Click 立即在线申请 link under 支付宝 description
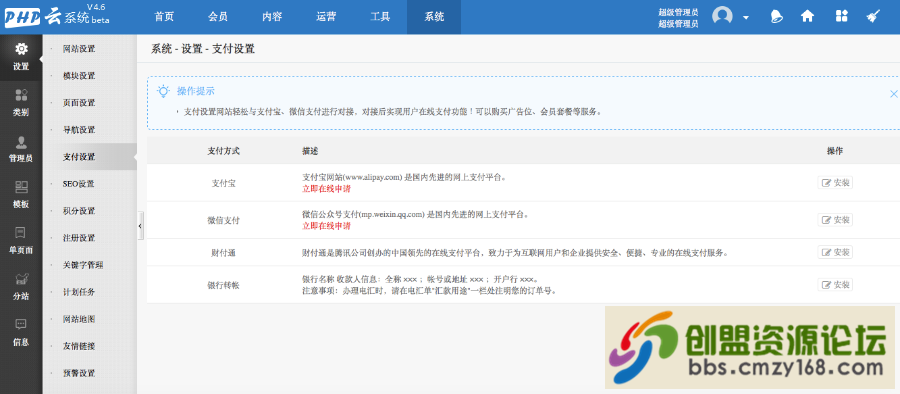This screenshot has width=900, height=394. 326,188
